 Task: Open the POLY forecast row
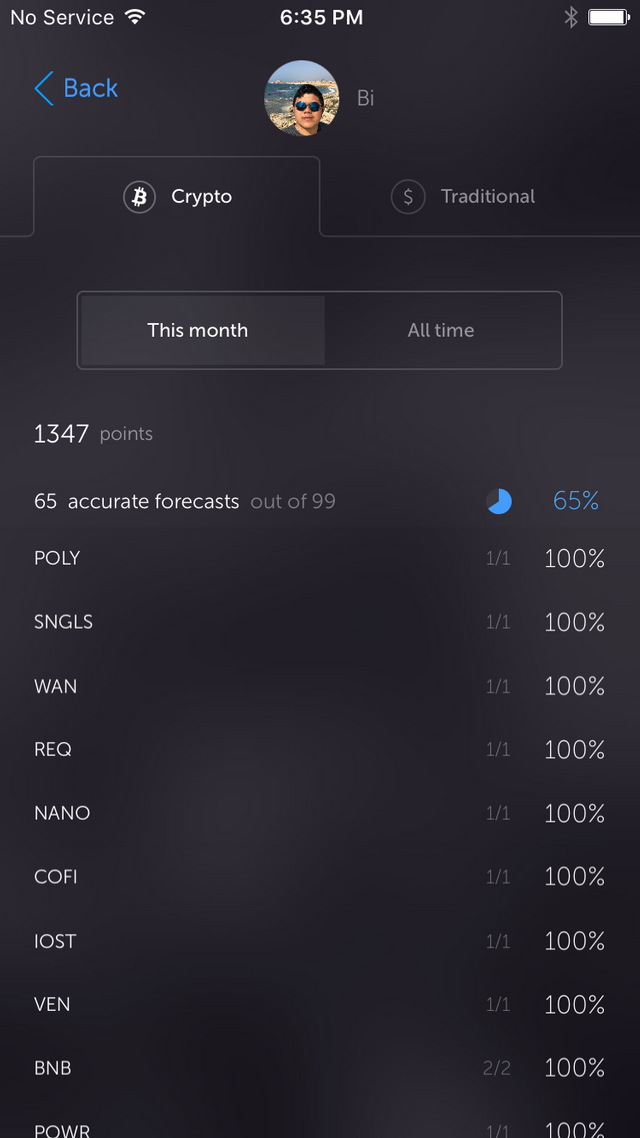click(319, 558)
